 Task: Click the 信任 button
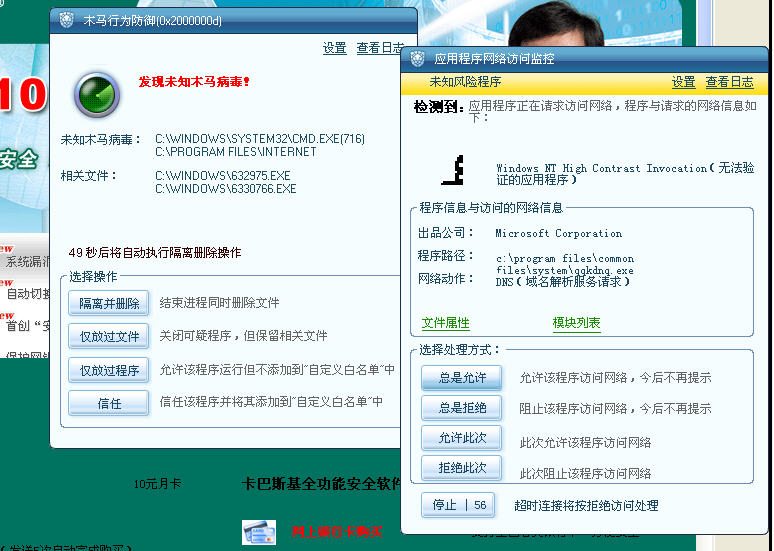[109, 403]
